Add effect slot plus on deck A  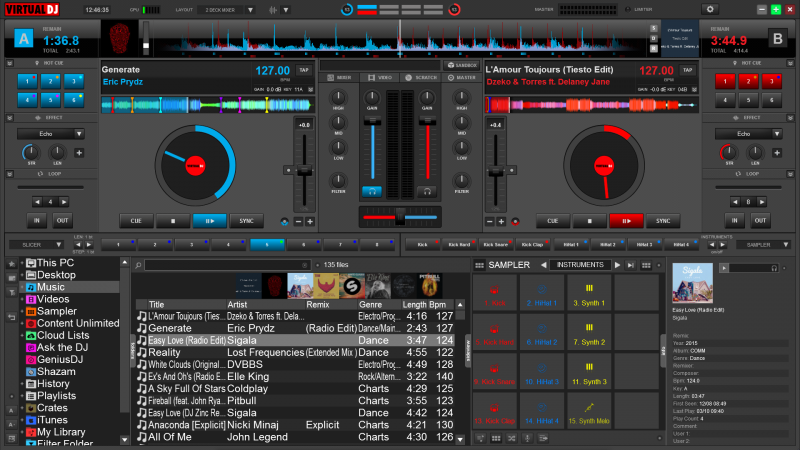click(x=79, y=153)
